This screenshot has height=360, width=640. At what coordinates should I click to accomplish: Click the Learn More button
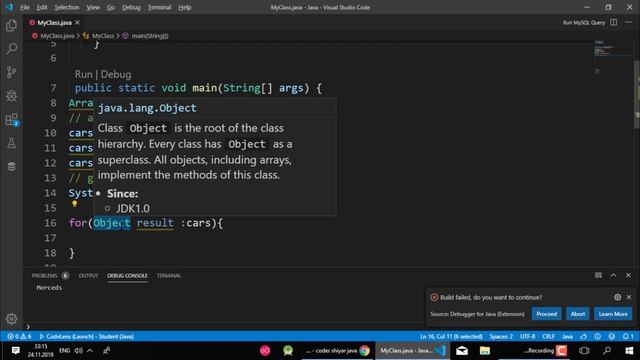(x=613, y=314)
